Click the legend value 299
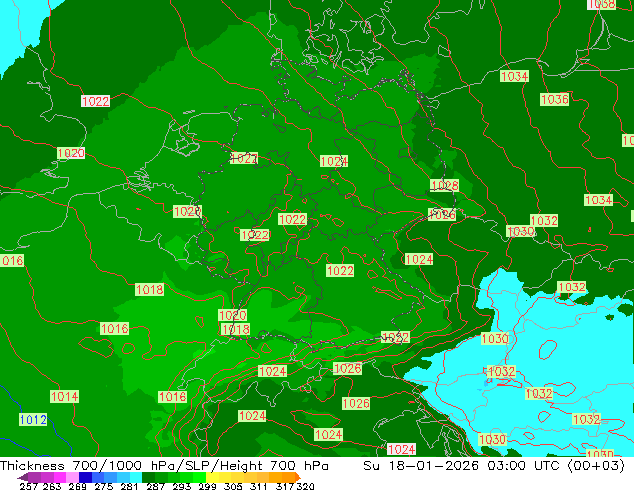This screenshot has width=634, height=490. tap(207, 486)
